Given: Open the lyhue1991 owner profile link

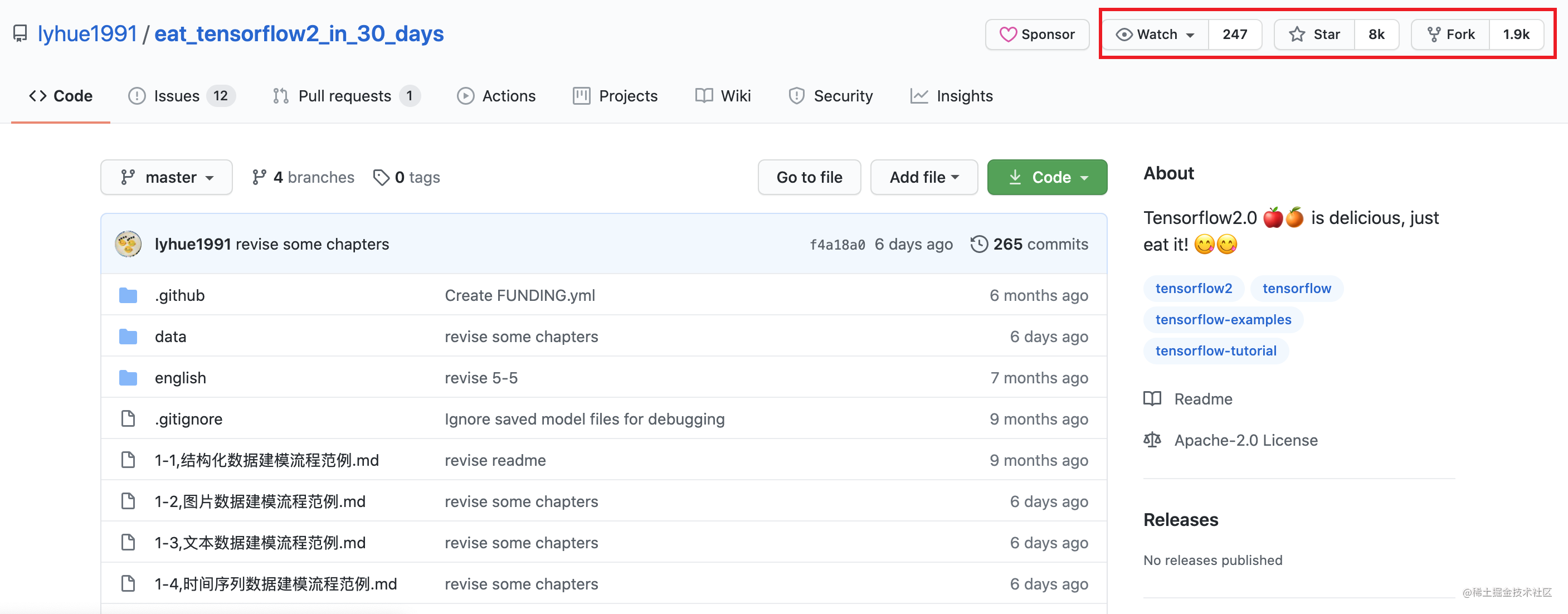Looking at the screenshot, I should 87,33.
